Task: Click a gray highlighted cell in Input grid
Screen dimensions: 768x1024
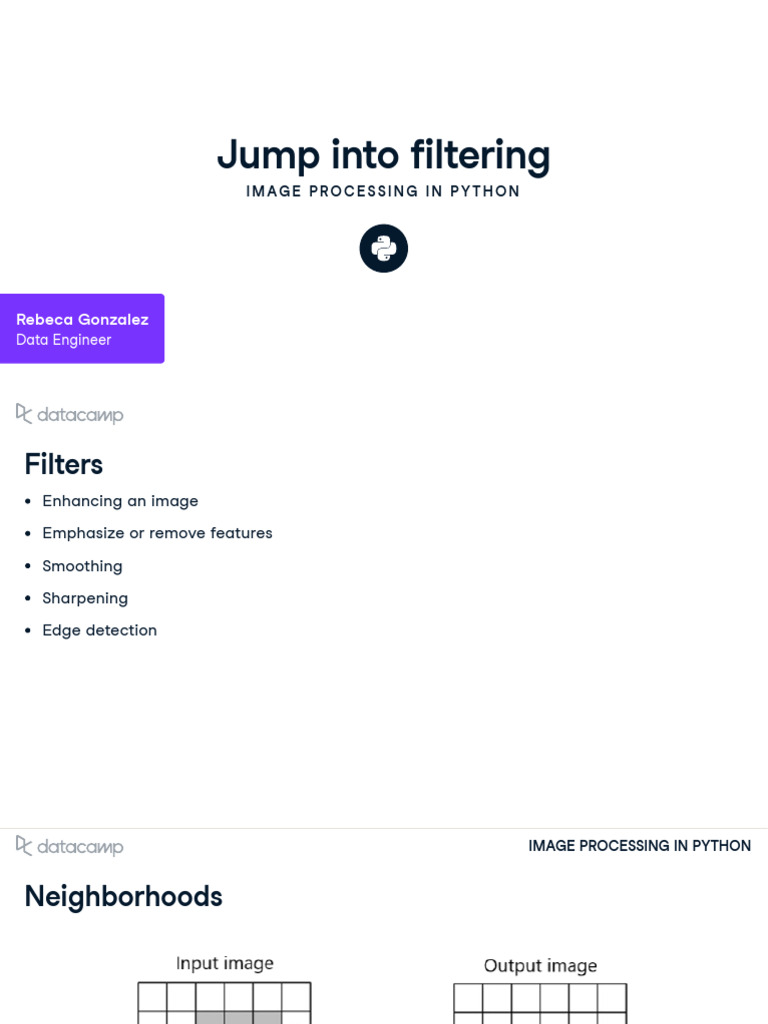Action: click(x=238, y=1018)
